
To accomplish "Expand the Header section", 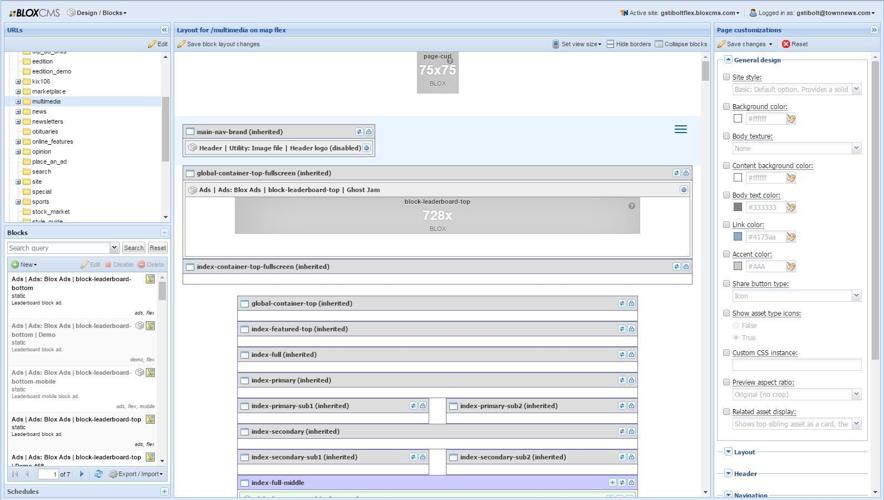I will [728, 474].
